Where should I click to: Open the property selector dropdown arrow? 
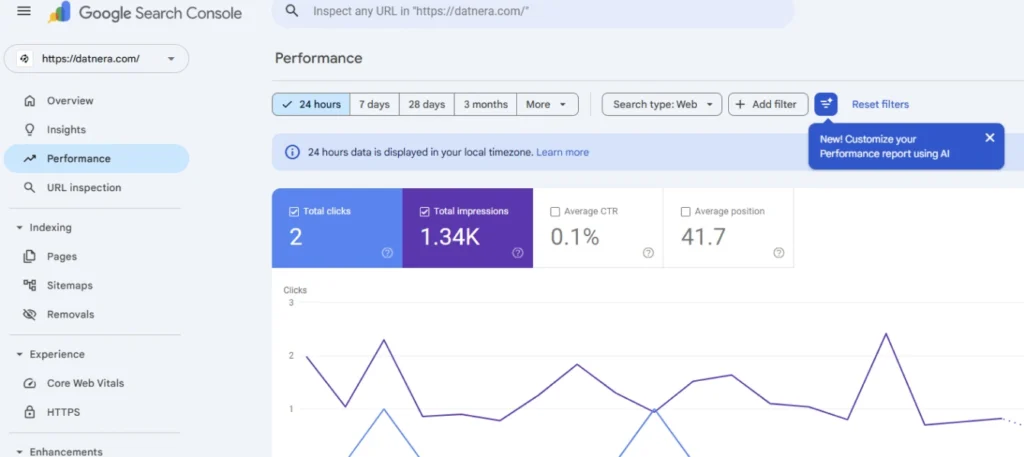pos(171,59)
